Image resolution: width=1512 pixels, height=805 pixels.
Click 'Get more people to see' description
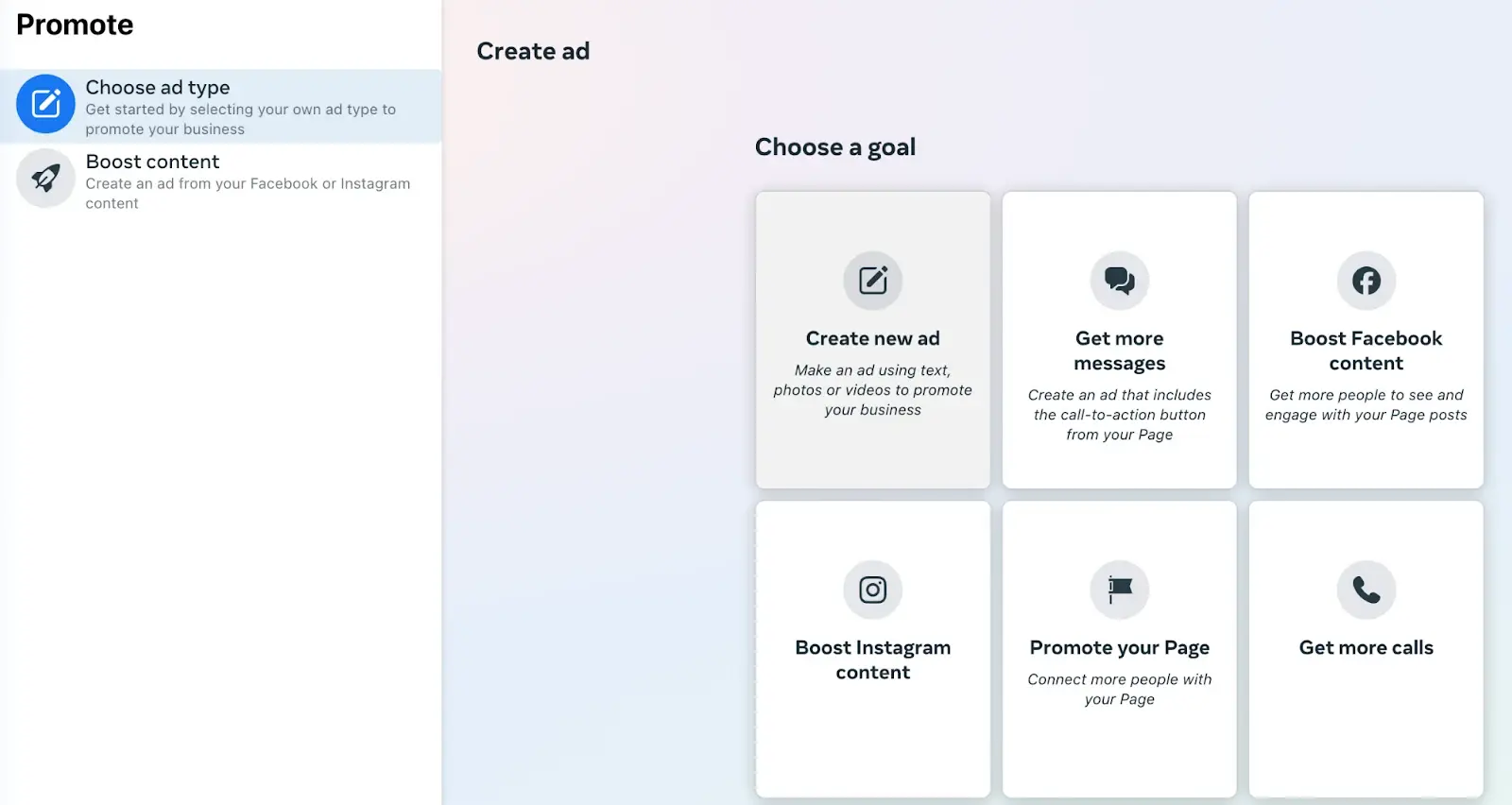(x=1366, y=404)
